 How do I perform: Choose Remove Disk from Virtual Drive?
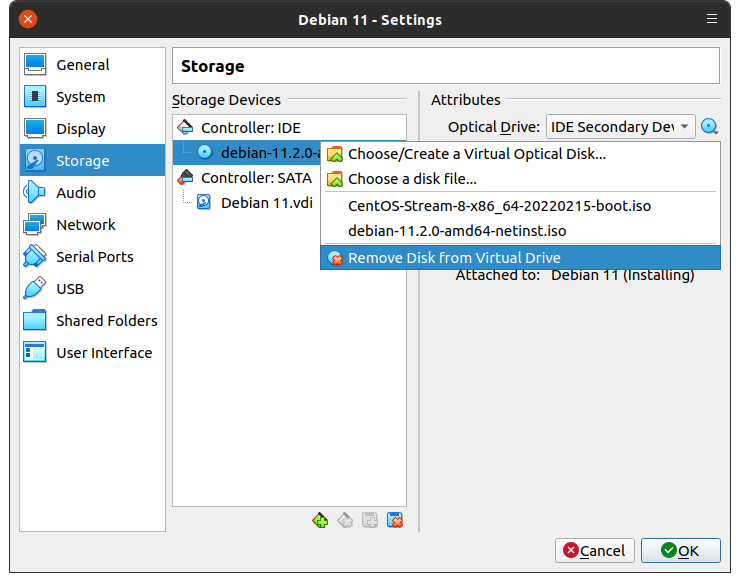click(x=454, y=258)
